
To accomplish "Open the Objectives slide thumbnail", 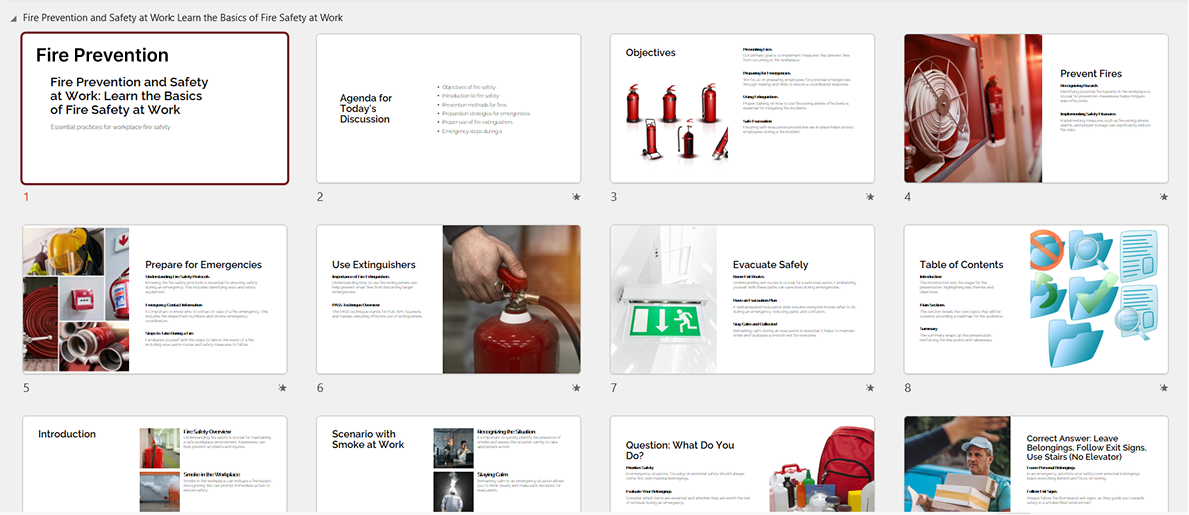I will (742, 108).
